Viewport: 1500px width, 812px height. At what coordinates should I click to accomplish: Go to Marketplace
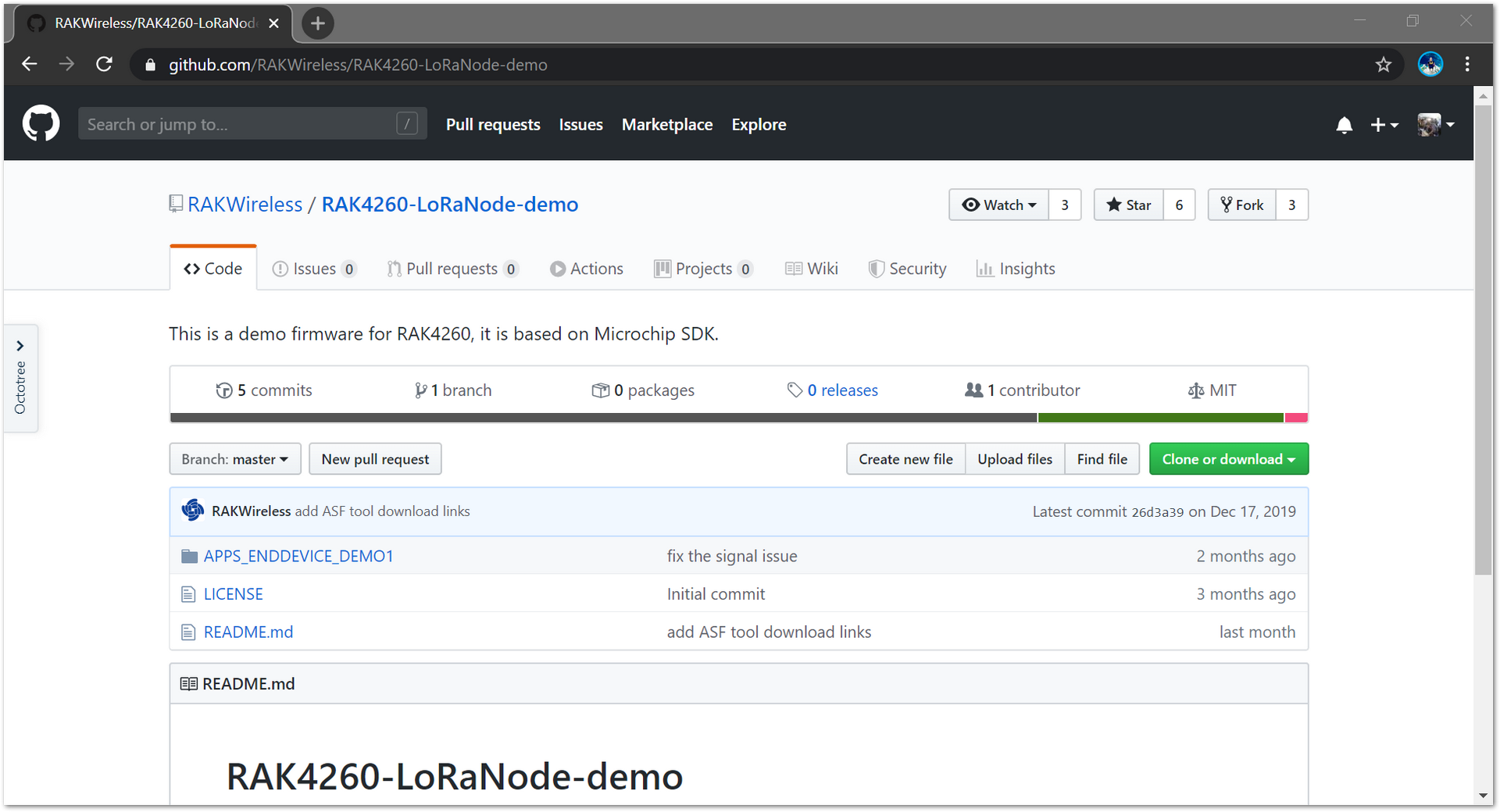(667, 124)
